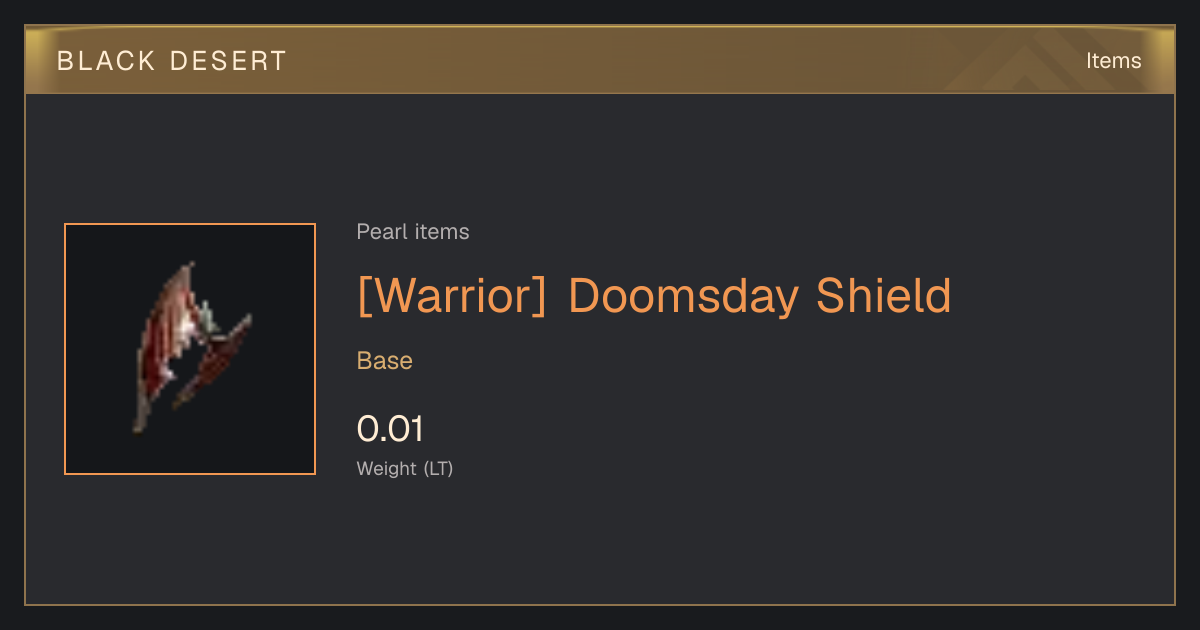Screen dimensions: 1200x630
Task: Click the word Pearl above item name
Action: 381,232
